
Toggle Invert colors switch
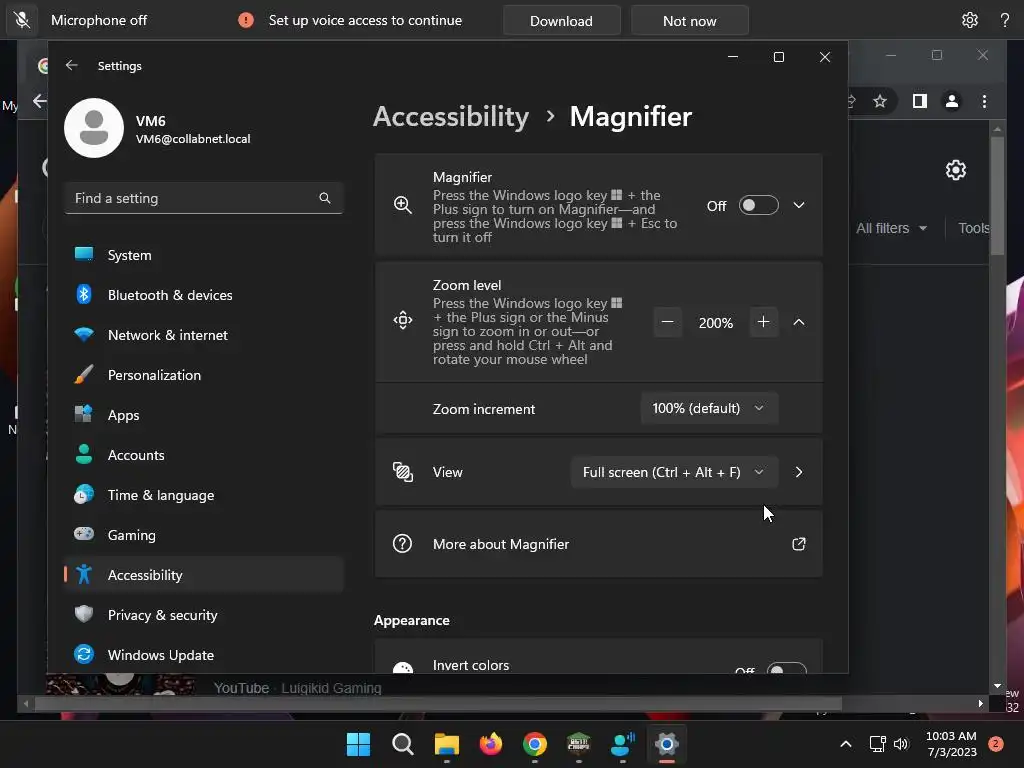786,668
